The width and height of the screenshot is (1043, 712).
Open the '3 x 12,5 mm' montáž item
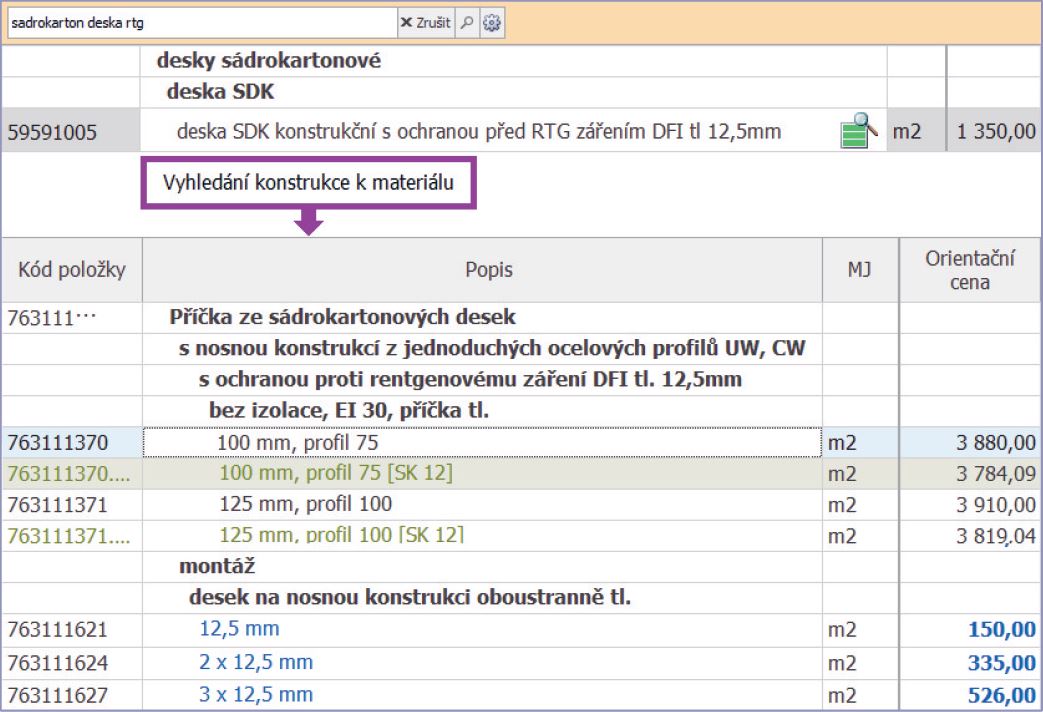point(256,694)
